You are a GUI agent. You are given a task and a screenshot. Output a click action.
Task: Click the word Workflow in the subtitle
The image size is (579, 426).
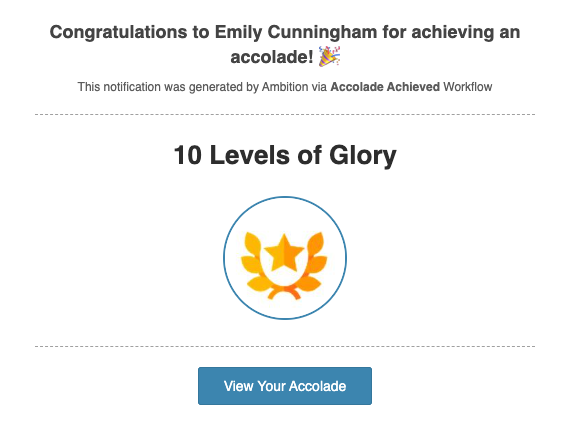click(x=467, y=87)
